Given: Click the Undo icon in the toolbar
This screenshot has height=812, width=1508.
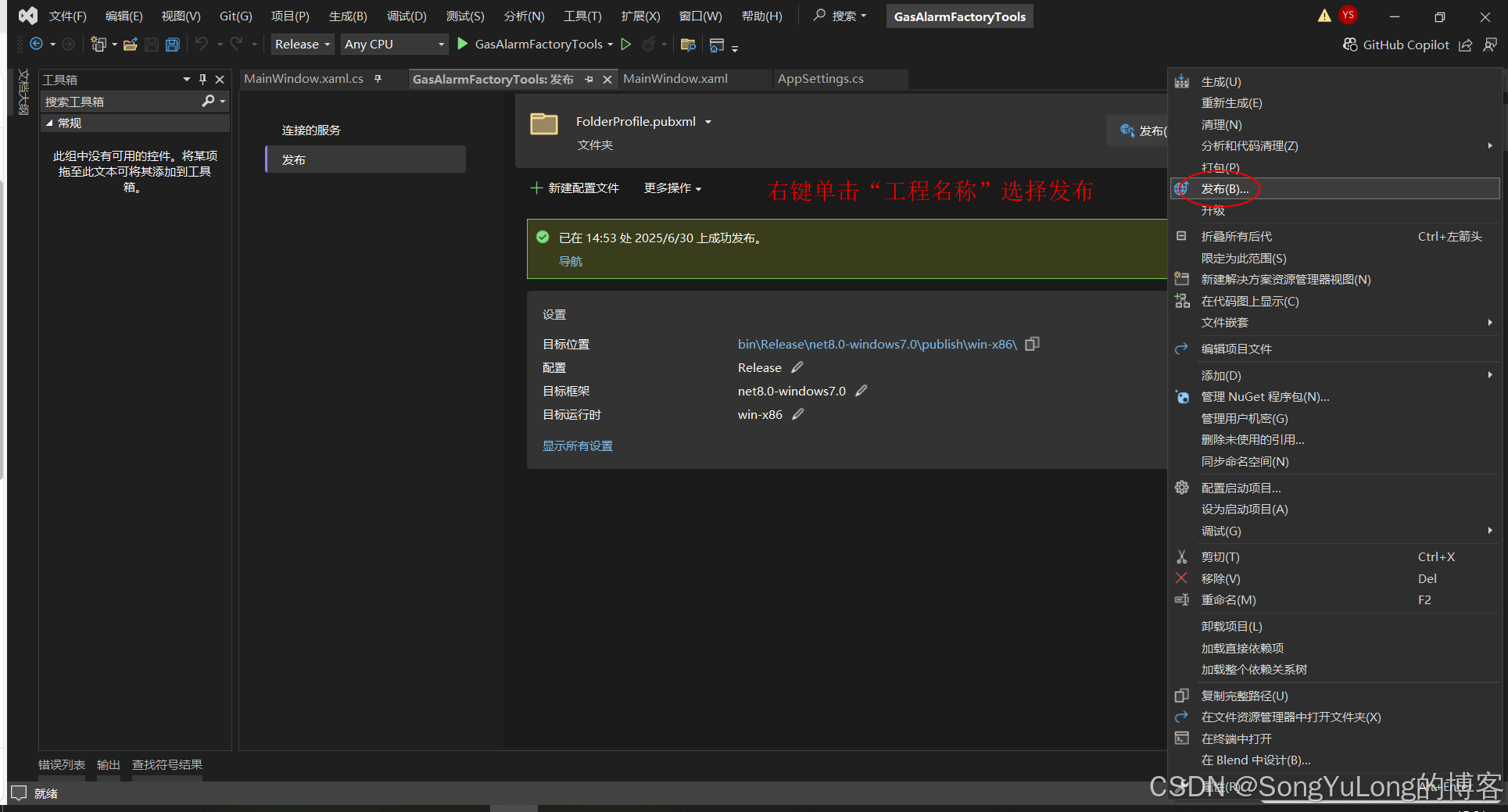Looking at the screenshot, I should coord(202,45).
